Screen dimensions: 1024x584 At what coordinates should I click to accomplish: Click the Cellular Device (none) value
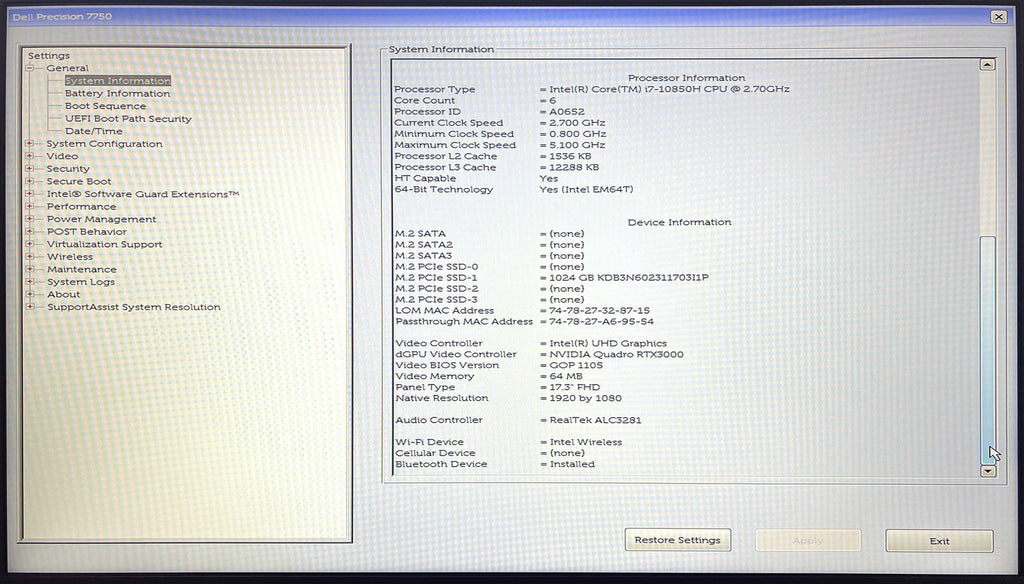[567, 453]
